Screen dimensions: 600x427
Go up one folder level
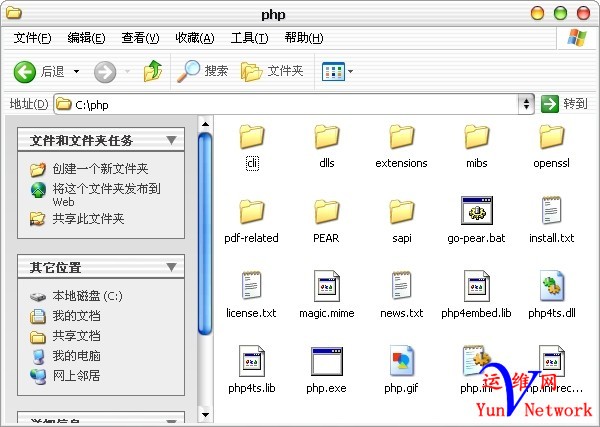153,71
